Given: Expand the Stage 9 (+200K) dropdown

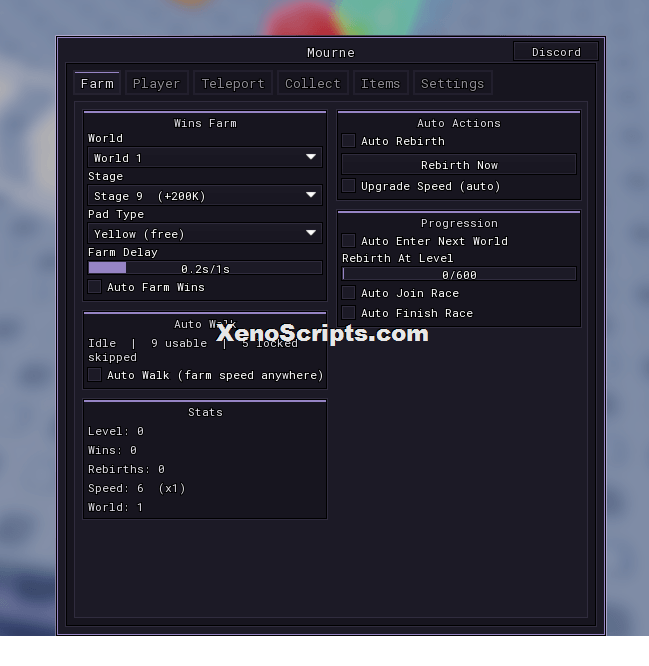Looking at the screenshot, I should (205, 196).
